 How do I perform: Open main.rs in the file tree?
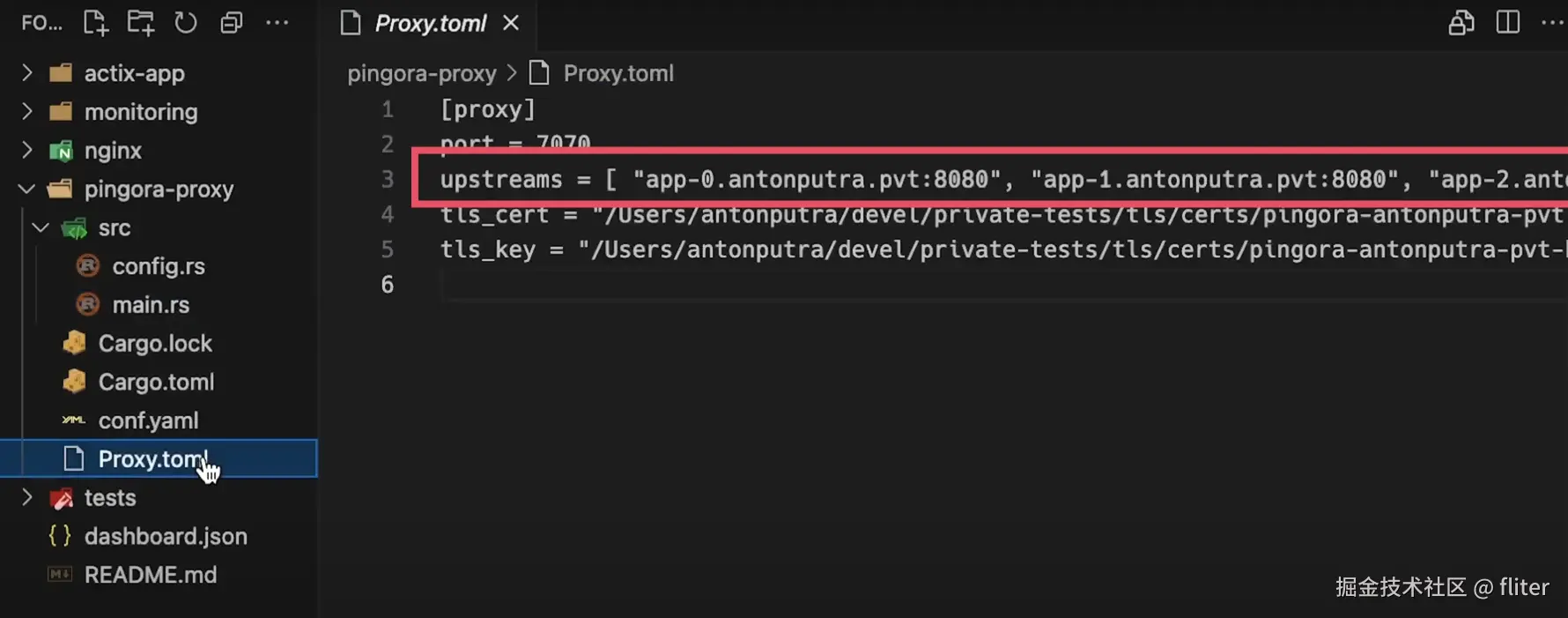(x=151, y=304)
